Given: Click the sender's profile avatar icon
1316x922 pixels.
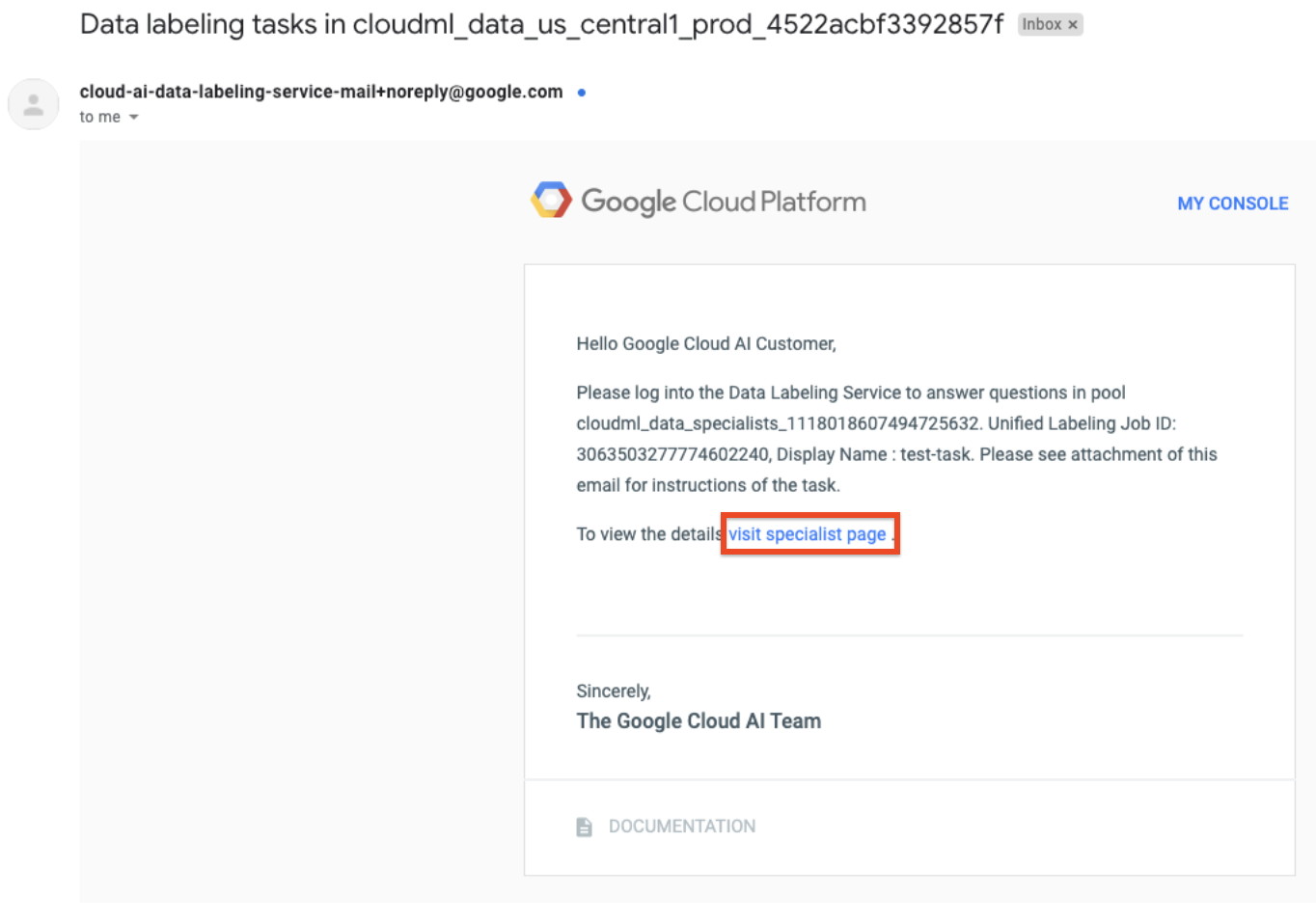Looking at the screenshot, I should [x=34, y=104].
